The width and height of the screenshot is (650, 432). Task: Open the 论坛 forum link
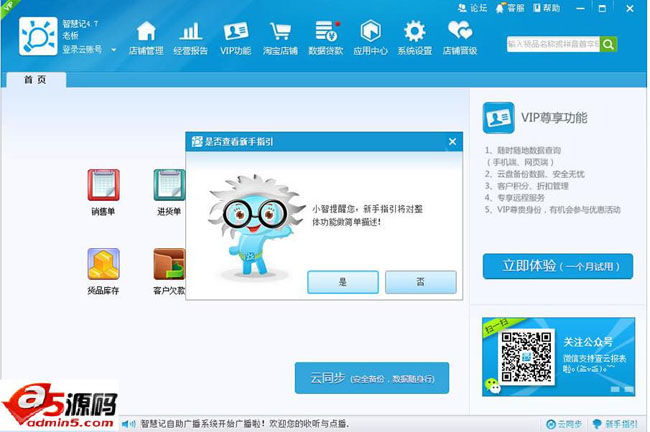473,8
